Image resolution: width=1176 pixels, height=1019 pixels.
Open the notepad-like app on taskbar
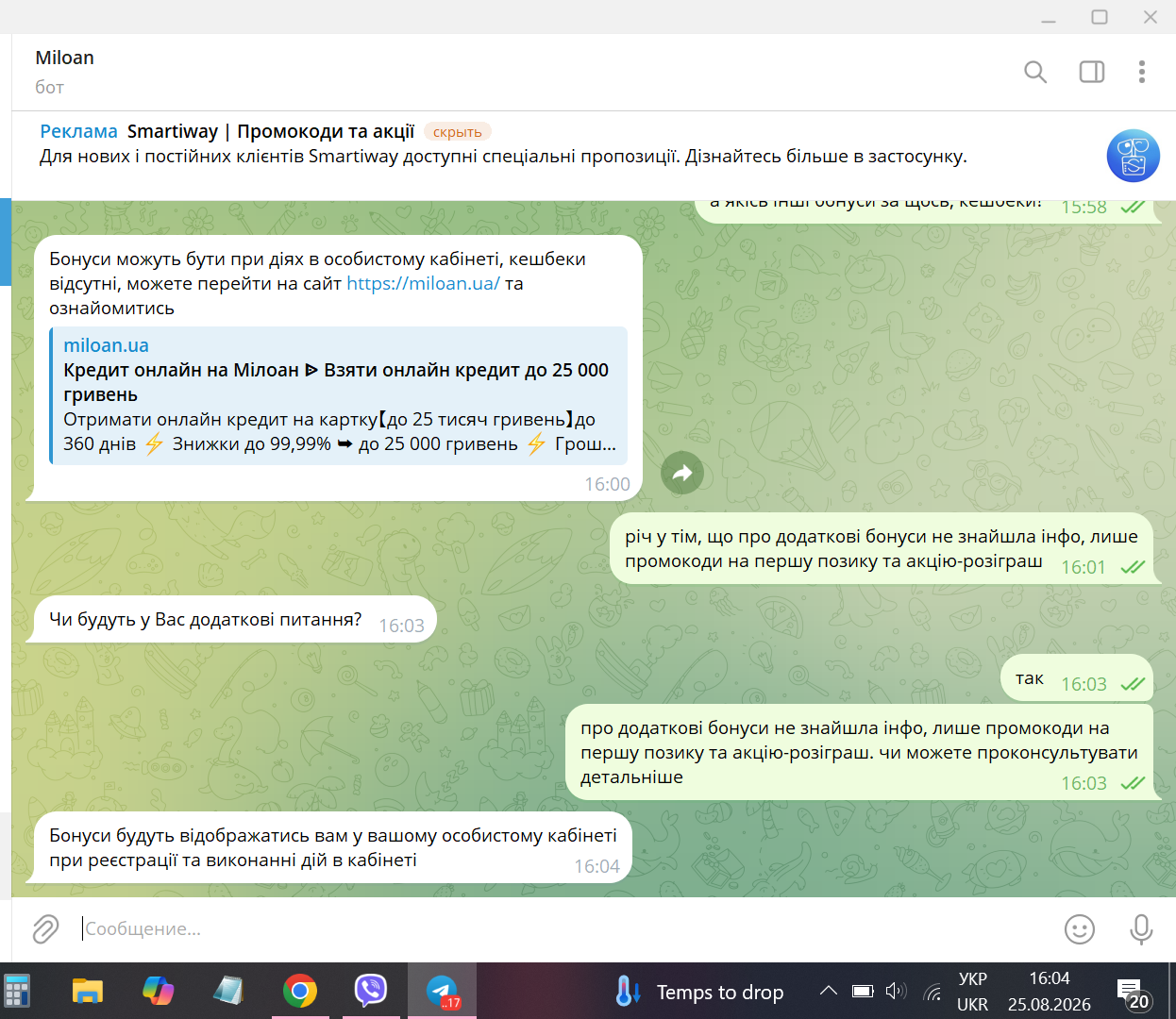click(x=228, y=991)
